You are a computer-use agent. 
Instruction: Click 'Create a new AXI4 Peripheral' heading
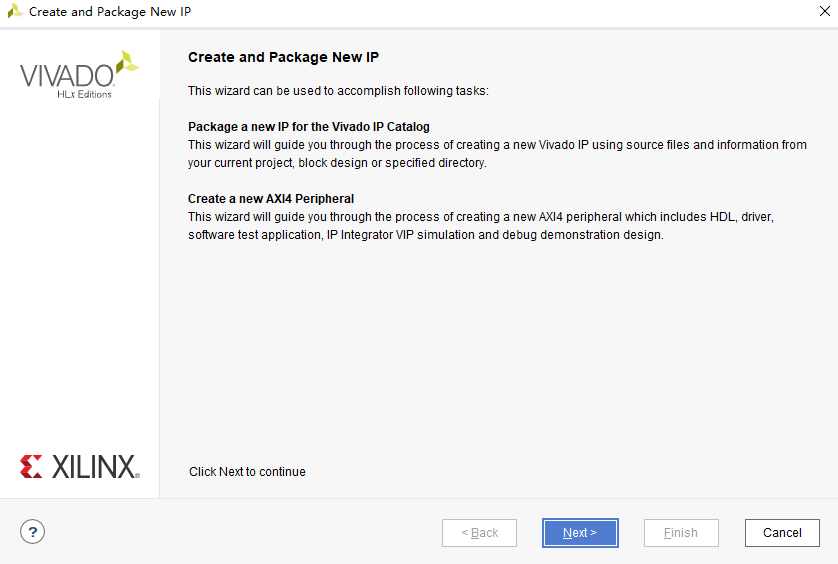click(271, 199)
